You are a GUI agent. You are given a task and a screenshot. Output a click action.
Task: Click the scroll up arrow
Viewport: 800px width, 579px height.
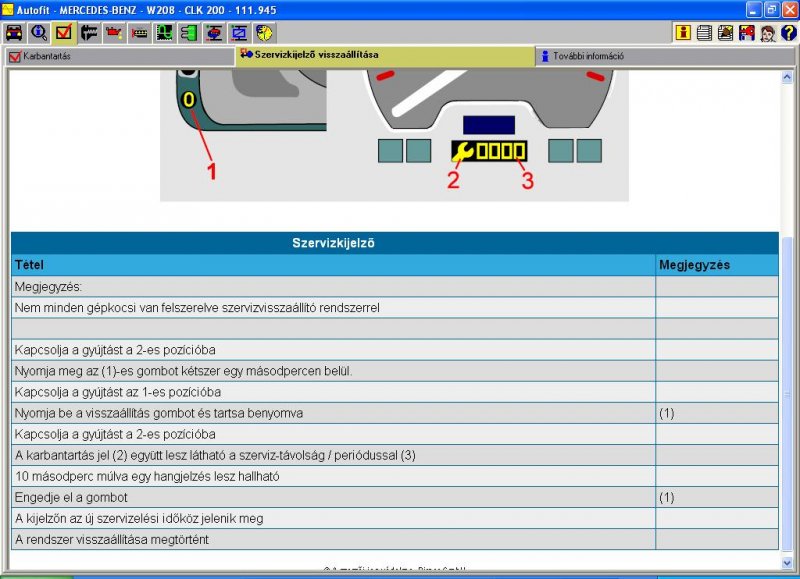pos(787,77)
